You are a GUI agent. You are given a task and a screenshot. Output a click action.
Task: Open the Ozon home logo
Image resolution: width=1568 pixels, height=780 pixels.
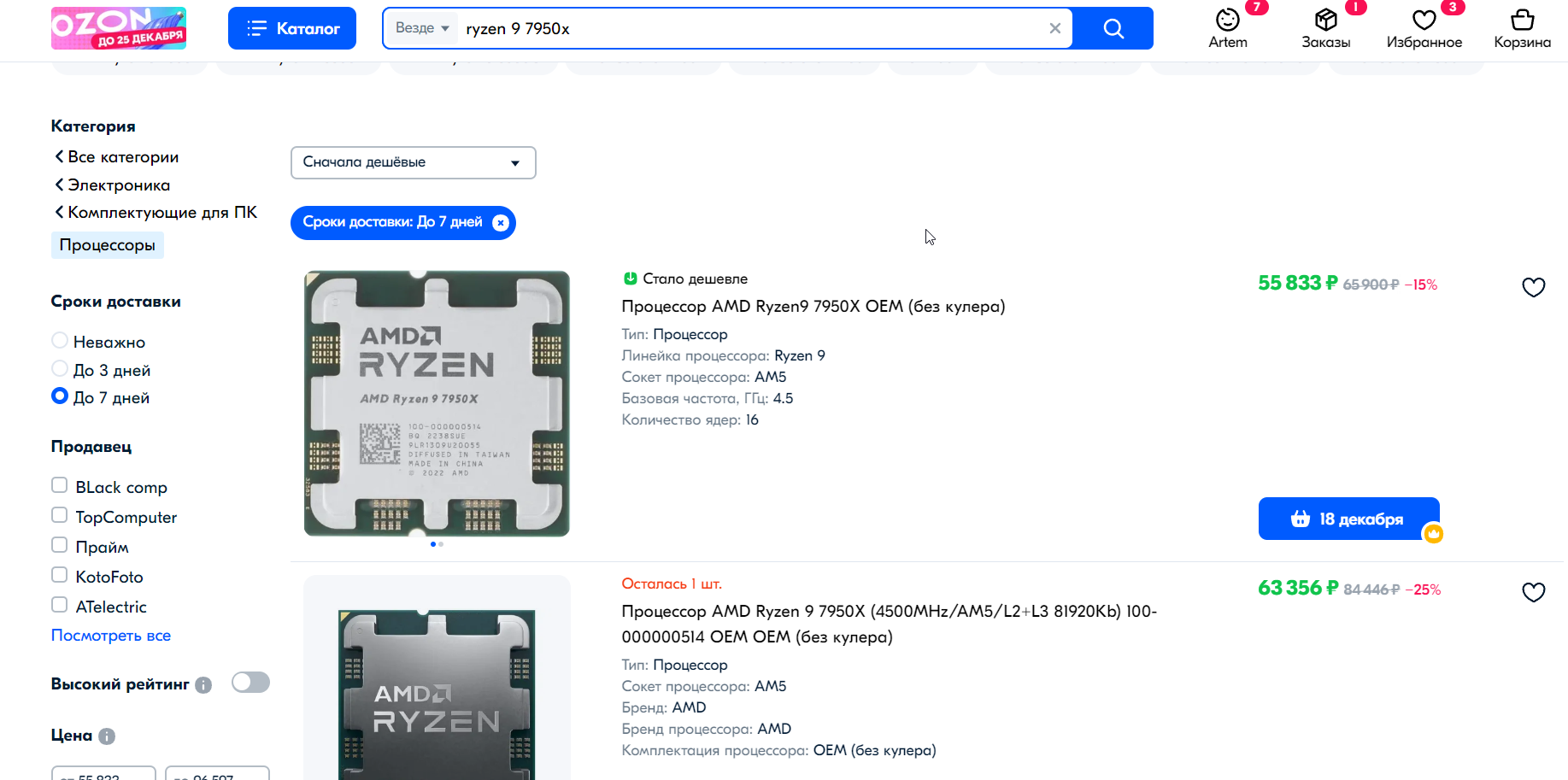119,28
